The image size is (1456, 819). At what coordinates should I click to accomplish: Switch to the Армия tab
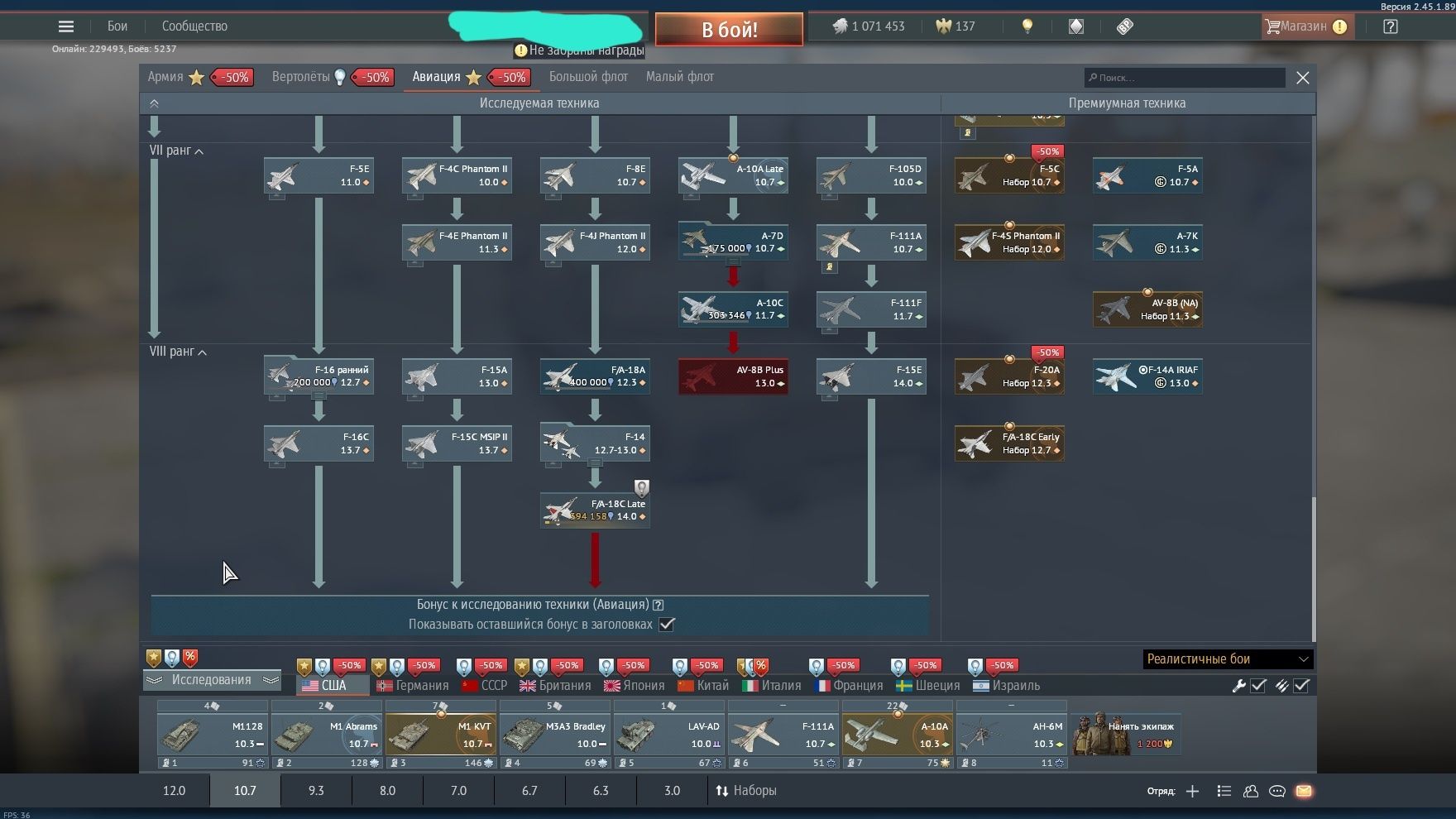point(165,77)
